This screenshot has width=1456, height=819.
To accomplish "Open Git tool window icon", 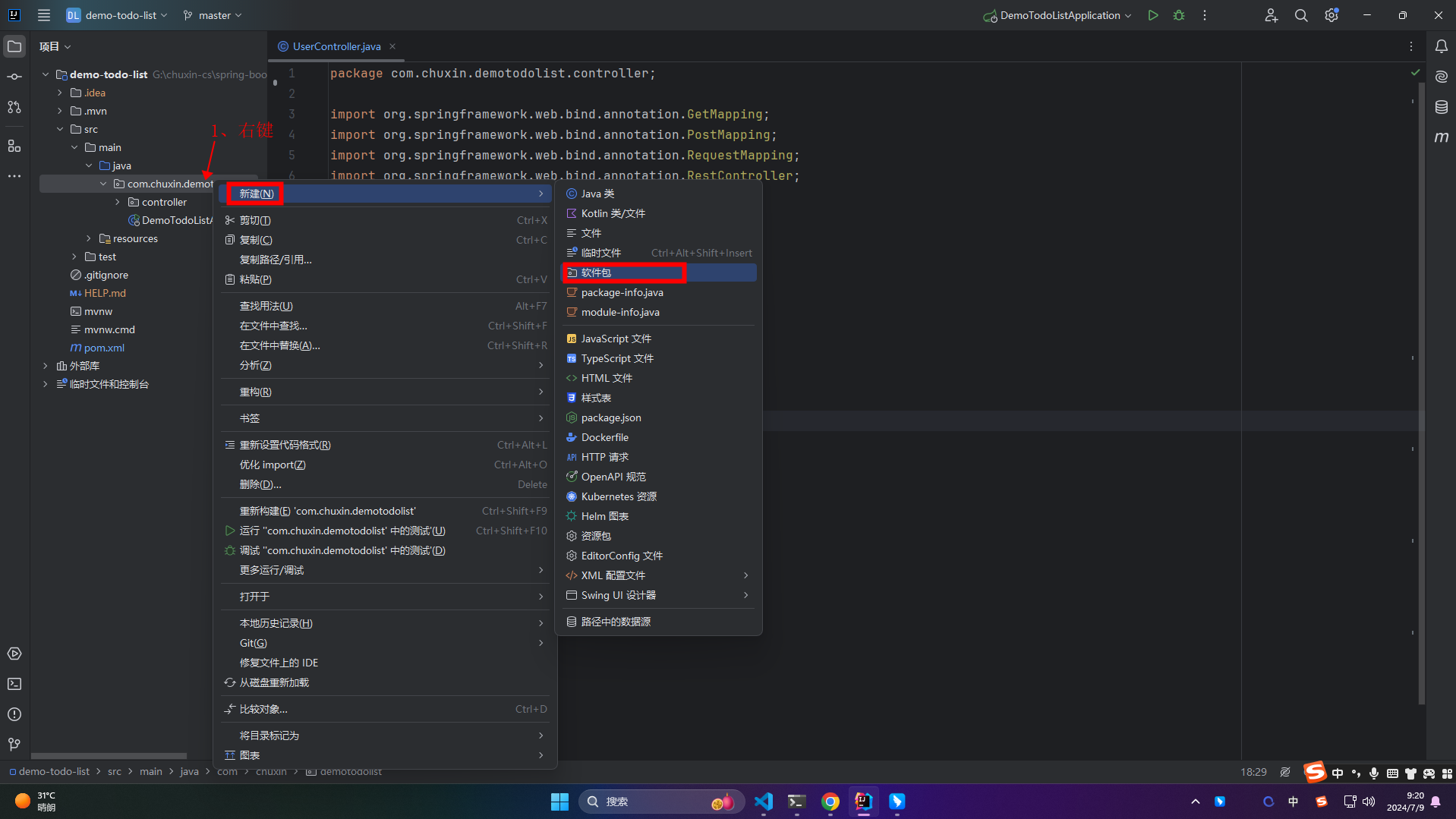I will pos(14,745).
